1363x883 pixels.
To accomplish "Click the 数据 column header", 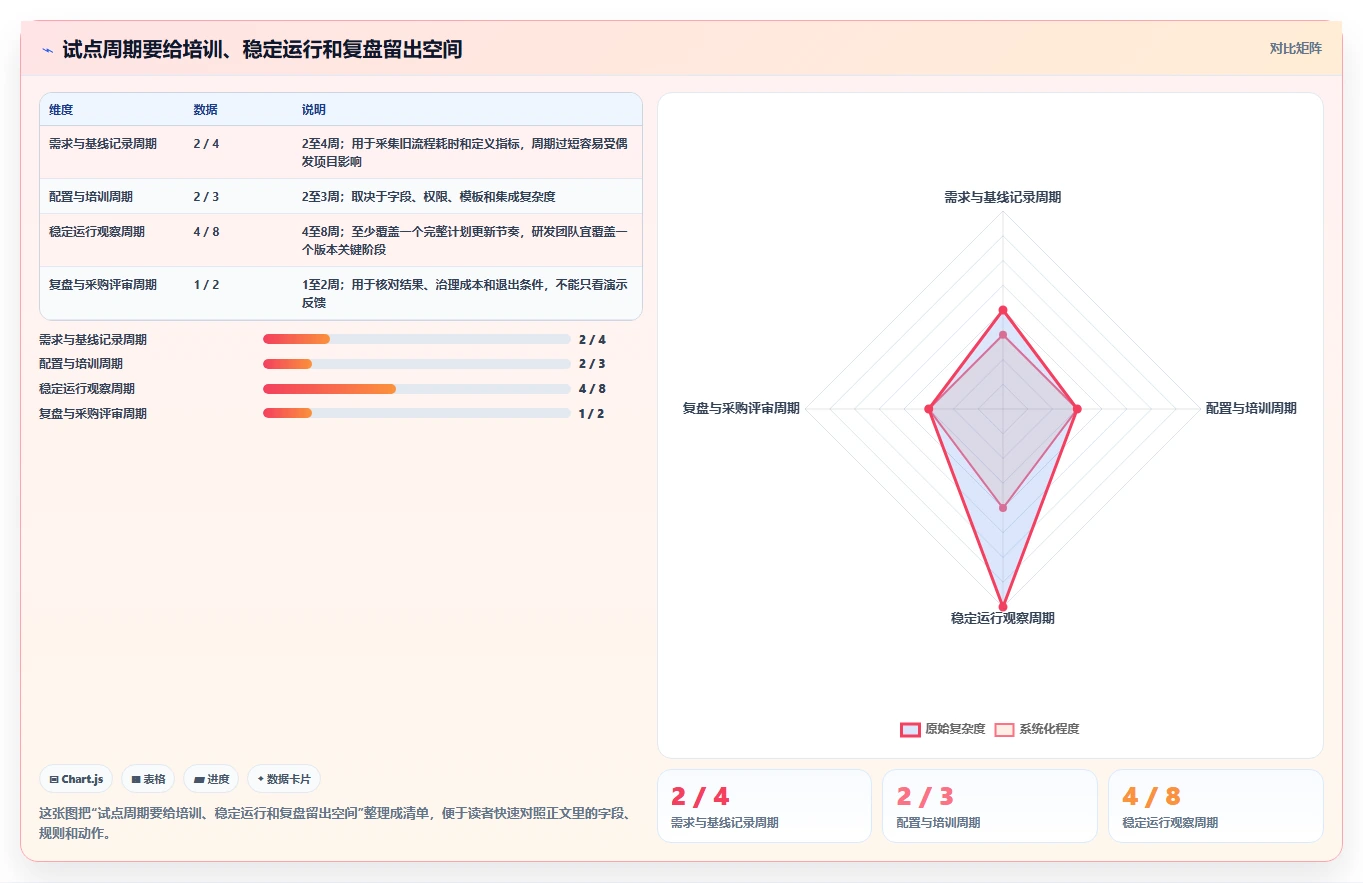I will 206,109.
